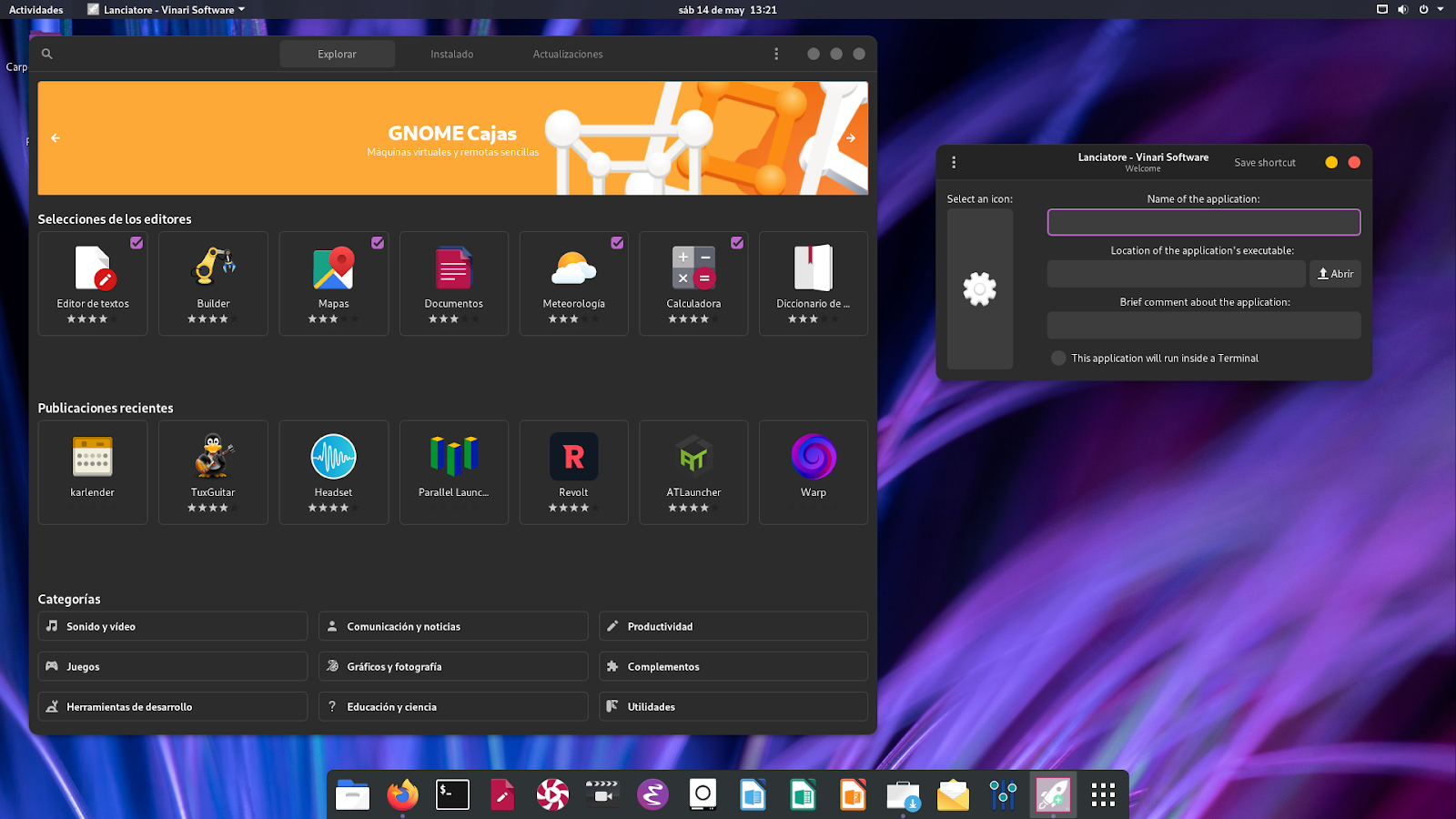The image size is (1456, 819).
Task: Open the Revolt app page
Action: 573,471
